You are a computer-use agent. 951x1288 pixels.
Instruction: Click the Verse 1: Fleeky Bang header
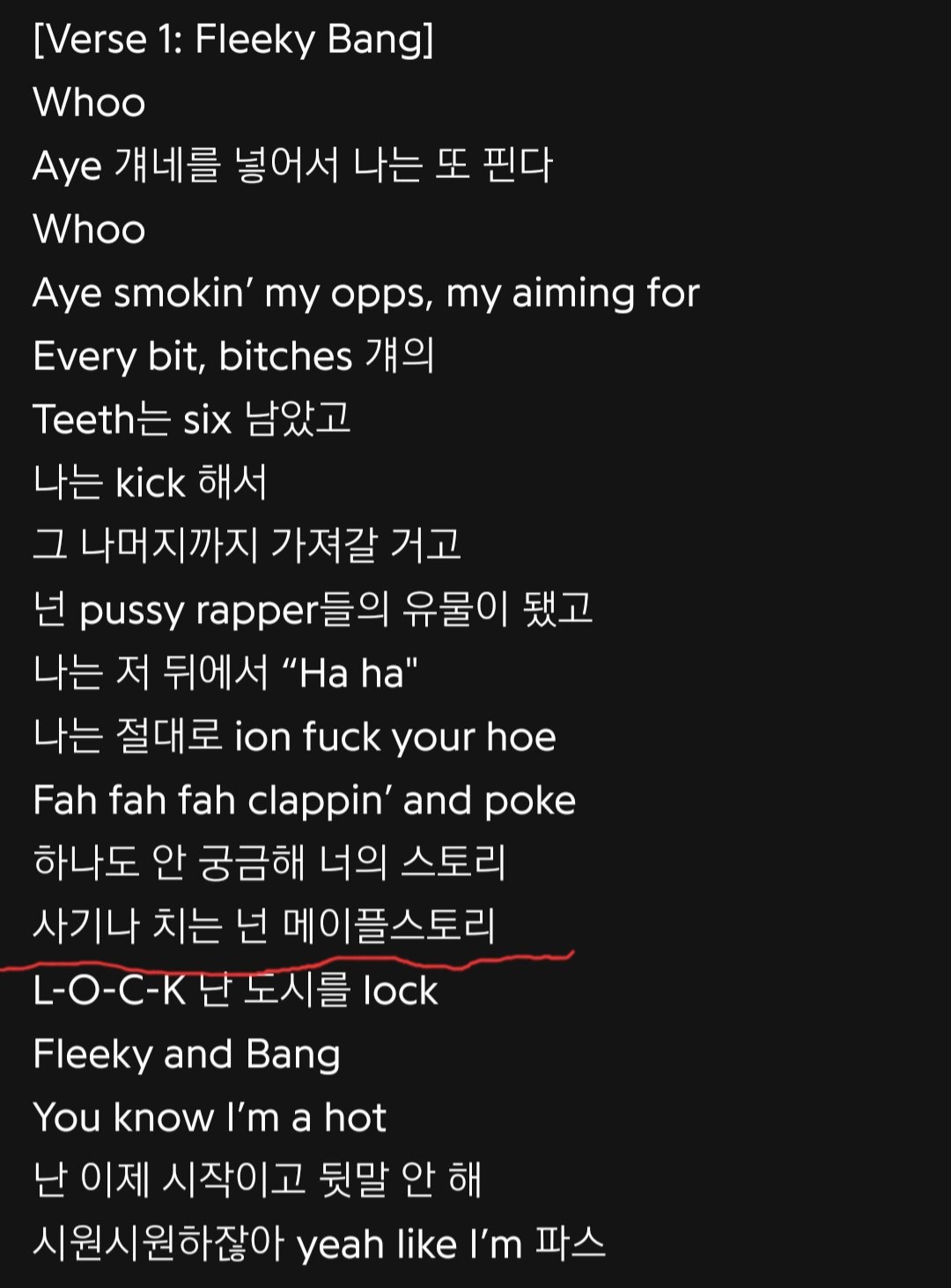[x=233, y=40]
